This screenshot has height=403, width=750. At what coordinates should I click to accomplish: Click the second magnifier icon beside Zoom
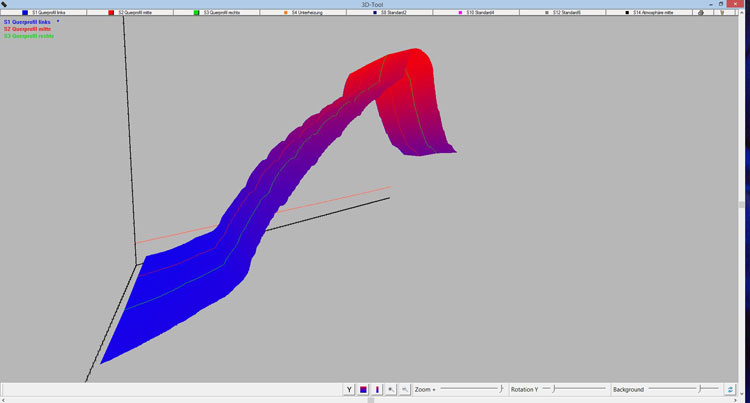pyautogui.click(x=405, y=389)
